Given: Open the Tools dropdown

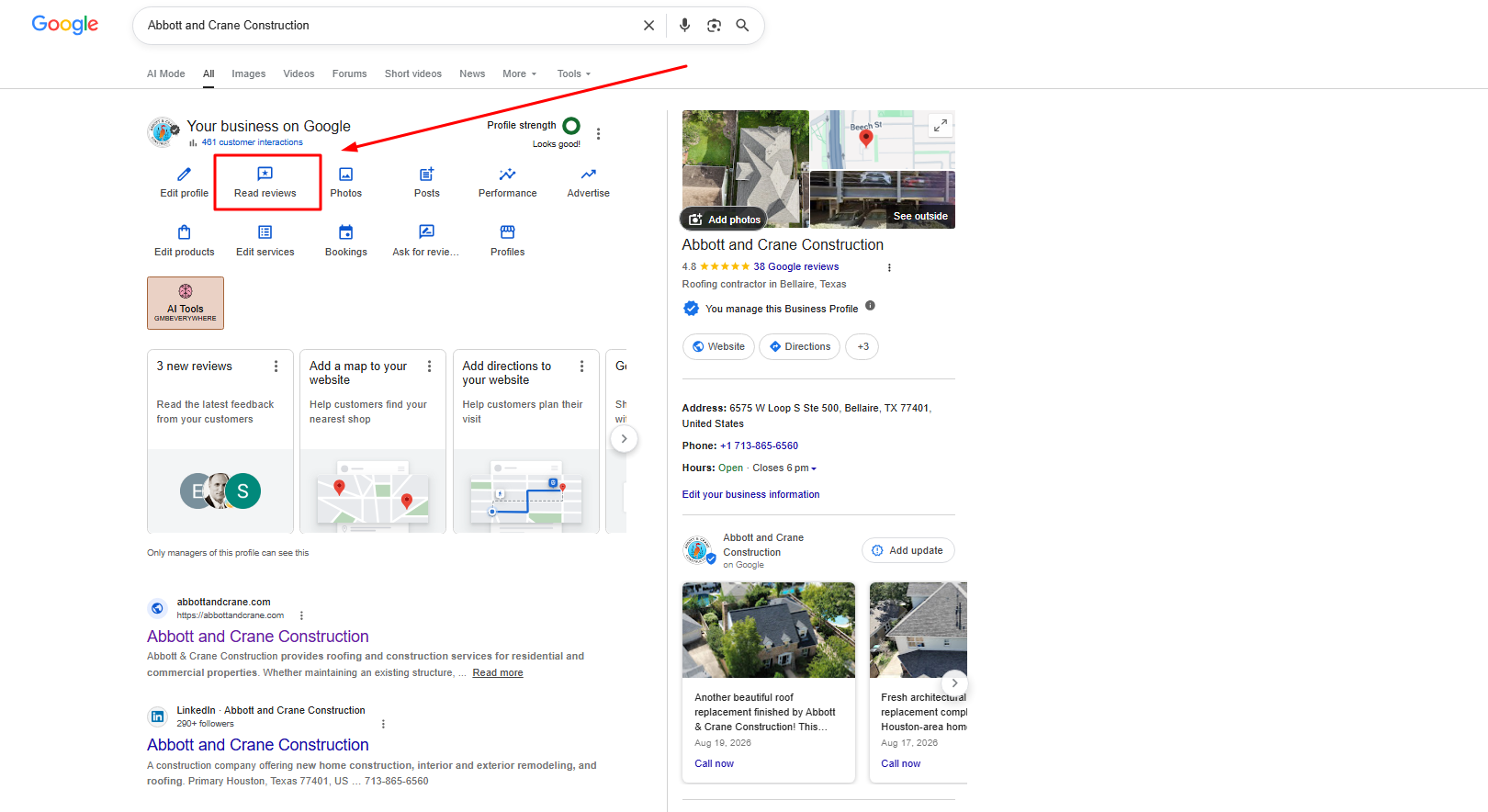Looking at the screenshot, I should click(x=573, y=73).
